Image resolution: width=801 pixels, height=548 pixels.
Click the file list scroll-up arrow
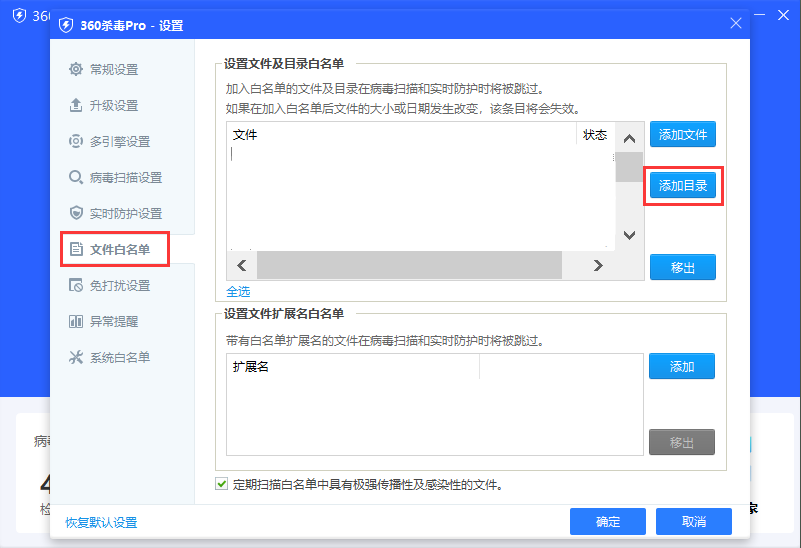629,138
